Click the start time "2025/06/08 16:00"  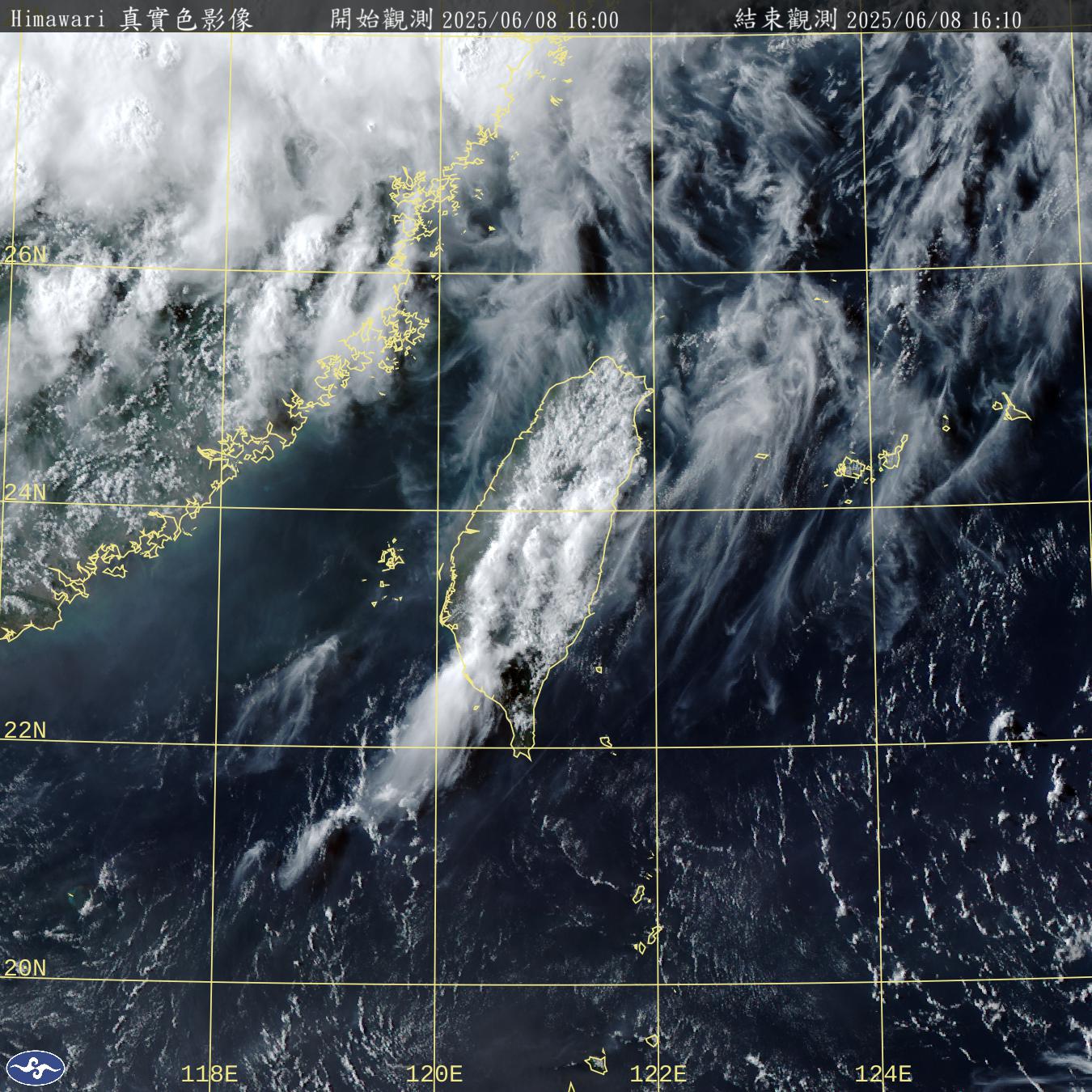(x=531, y=20)
